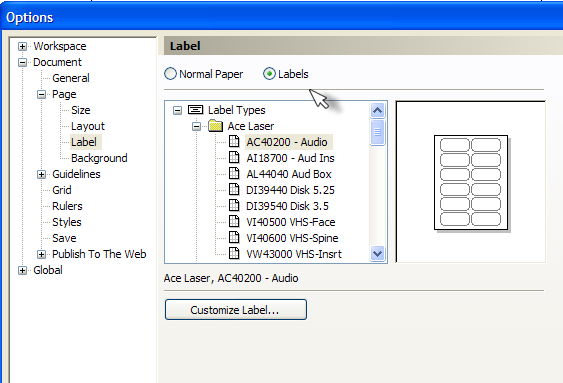563x383 pixels.
Task: Click the label list scroll up arrow
Action: 377,110
